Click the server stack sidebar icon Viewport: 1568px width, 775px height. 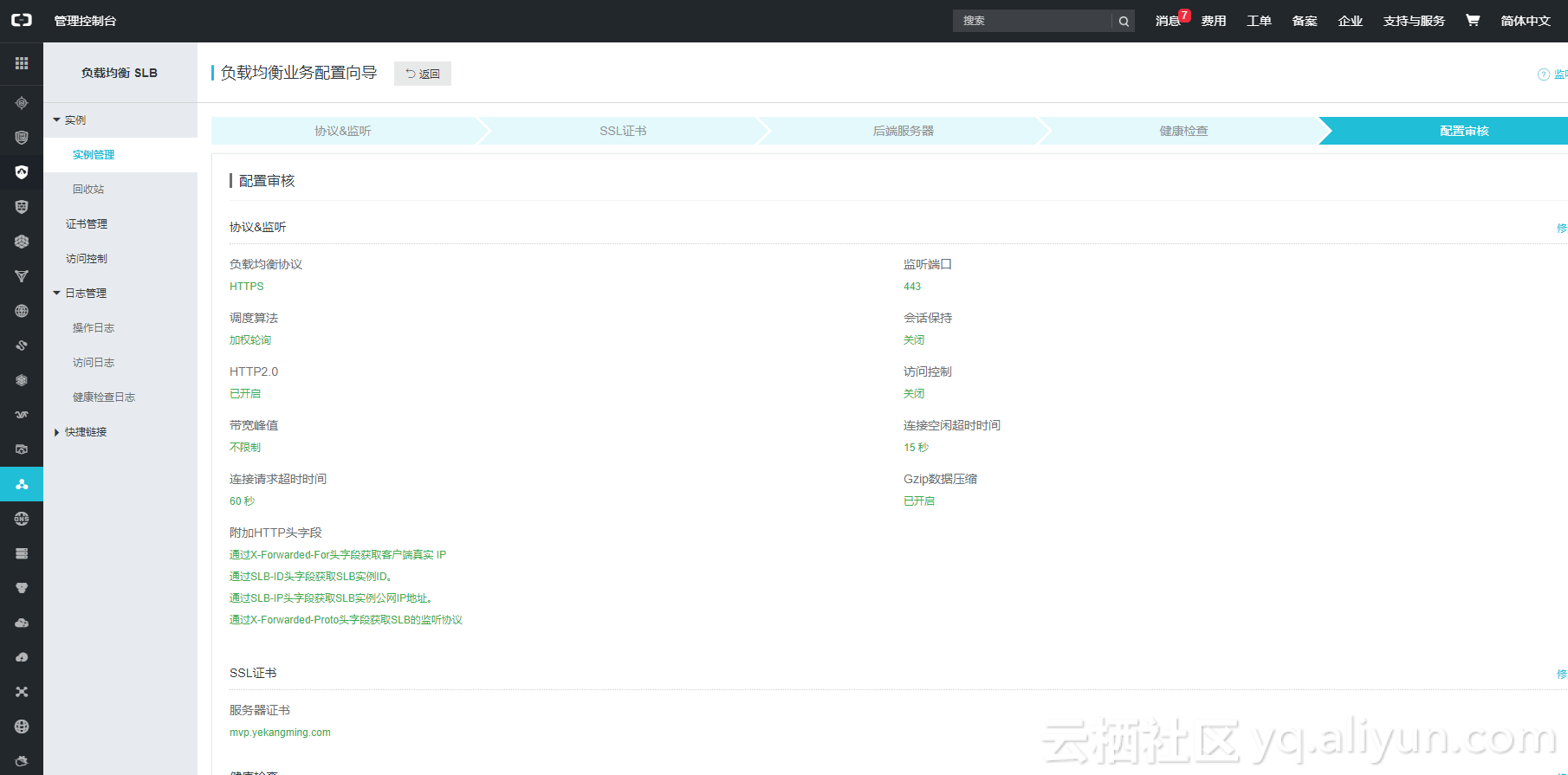[22, 553]
